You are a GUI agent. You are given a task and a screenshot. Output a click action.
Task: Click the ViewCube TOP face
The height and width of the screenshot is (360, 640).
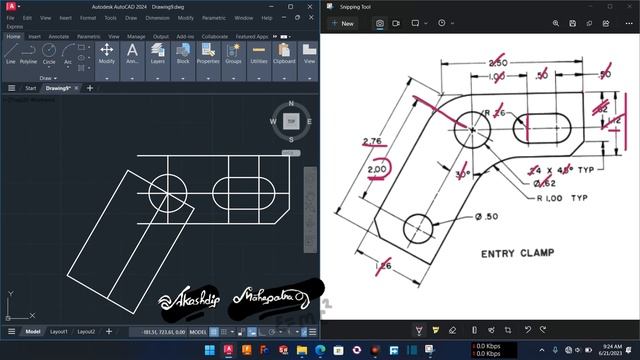coord(291,121)
